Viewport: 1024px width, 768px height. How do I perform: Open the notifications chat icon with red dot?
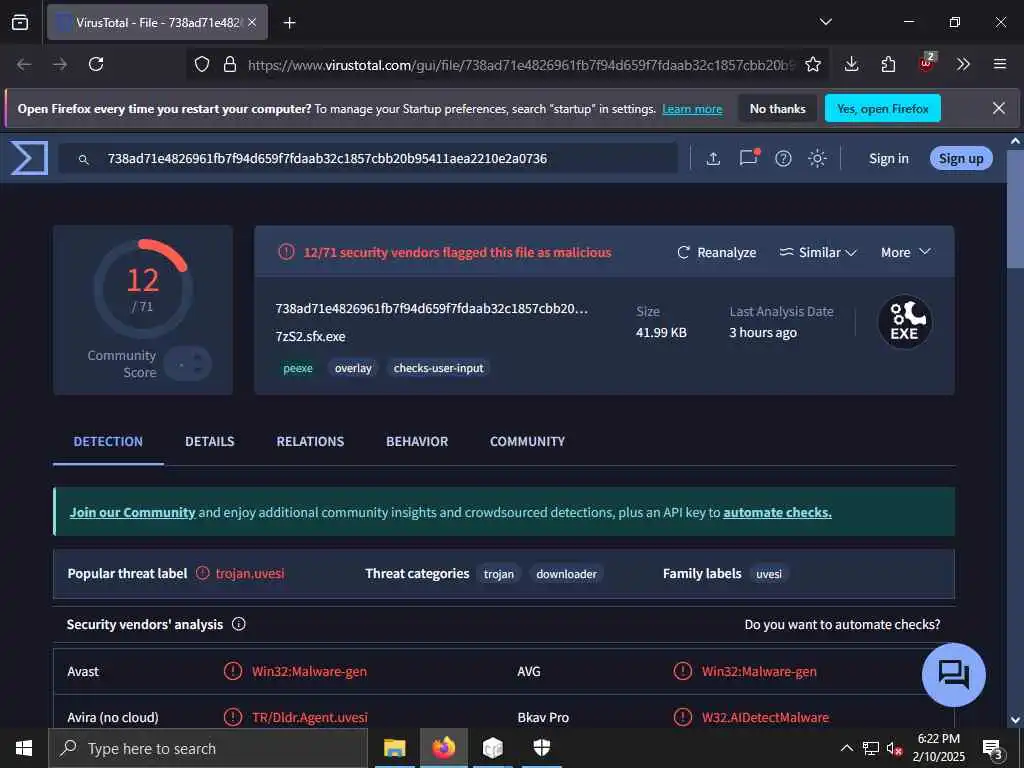pyautogui.click(x=748, y=157)
